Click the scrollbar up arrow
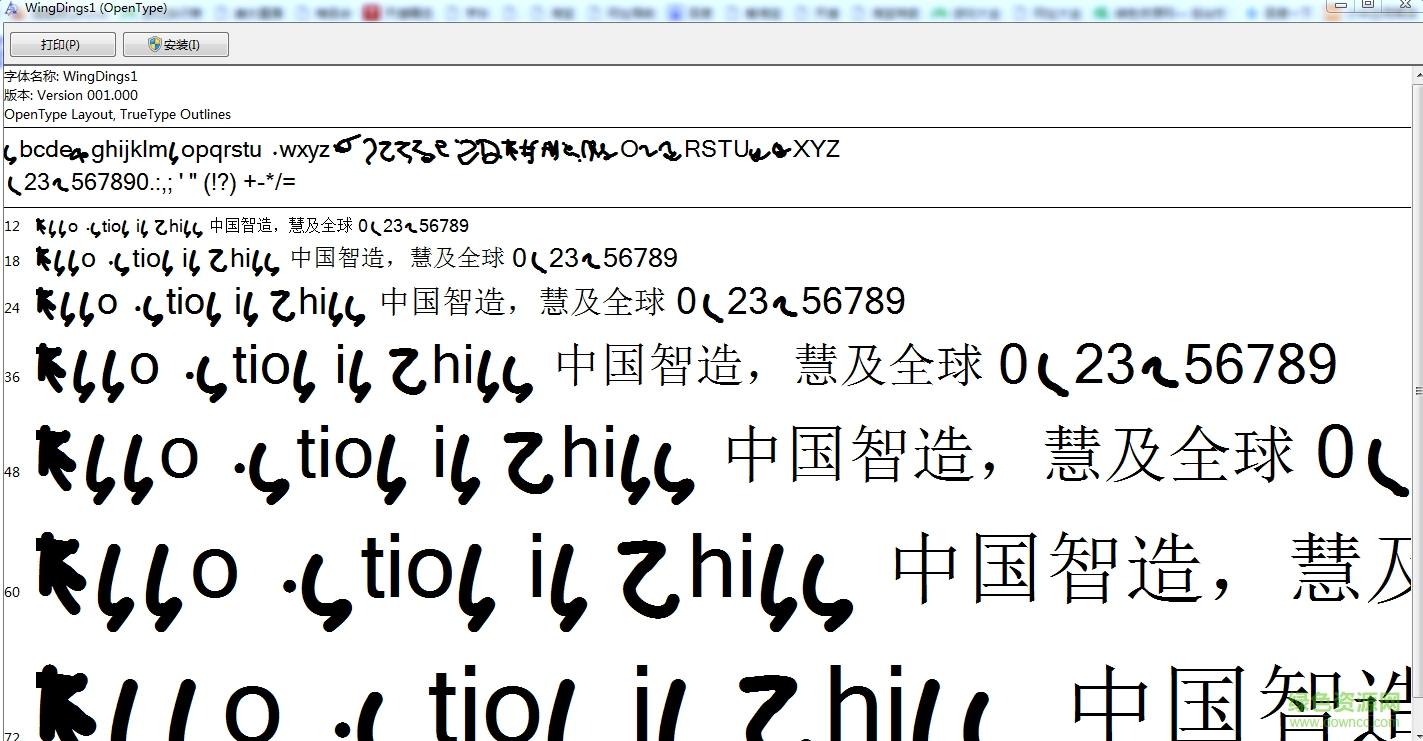This screenshot has width=1423, height=741. coord(1415,77)
